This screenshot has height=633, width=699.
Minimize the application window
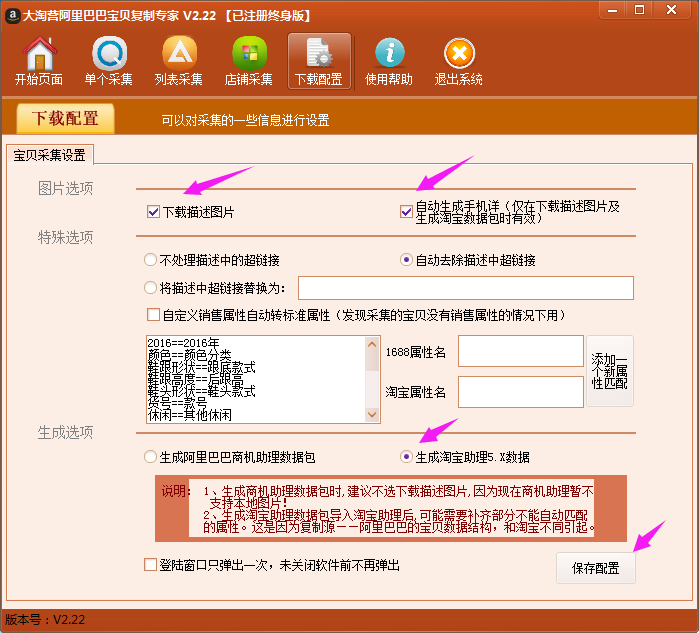point(613,10)
